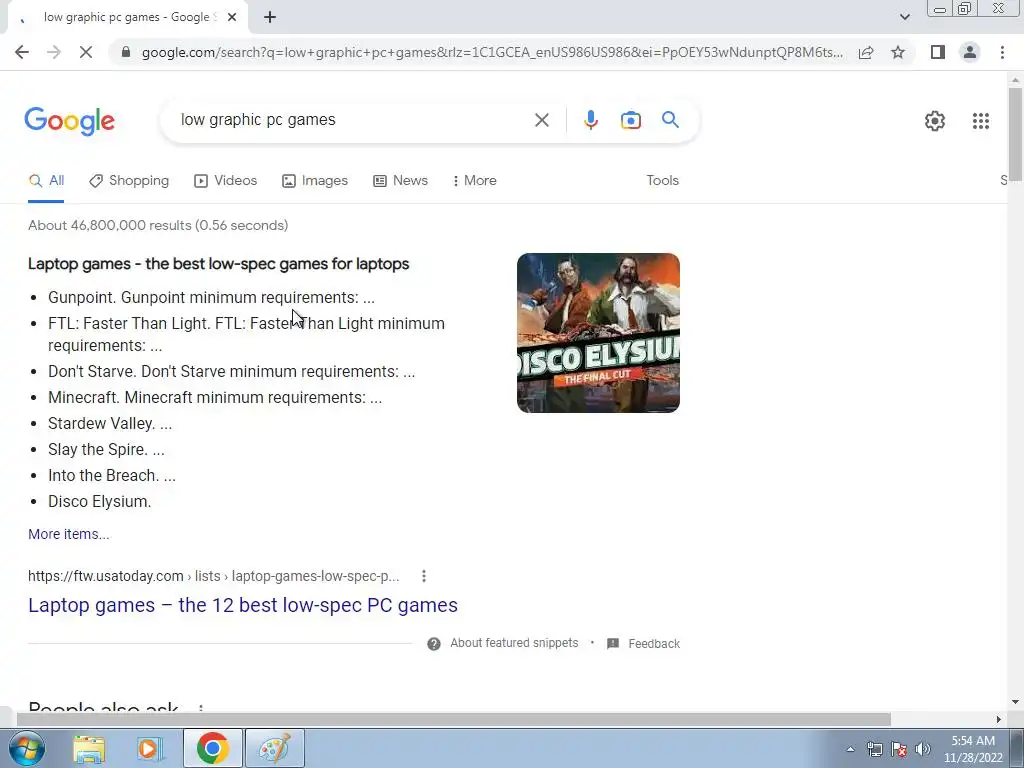Launch Windows Media Player from taskbar

[x=150, y=748]
